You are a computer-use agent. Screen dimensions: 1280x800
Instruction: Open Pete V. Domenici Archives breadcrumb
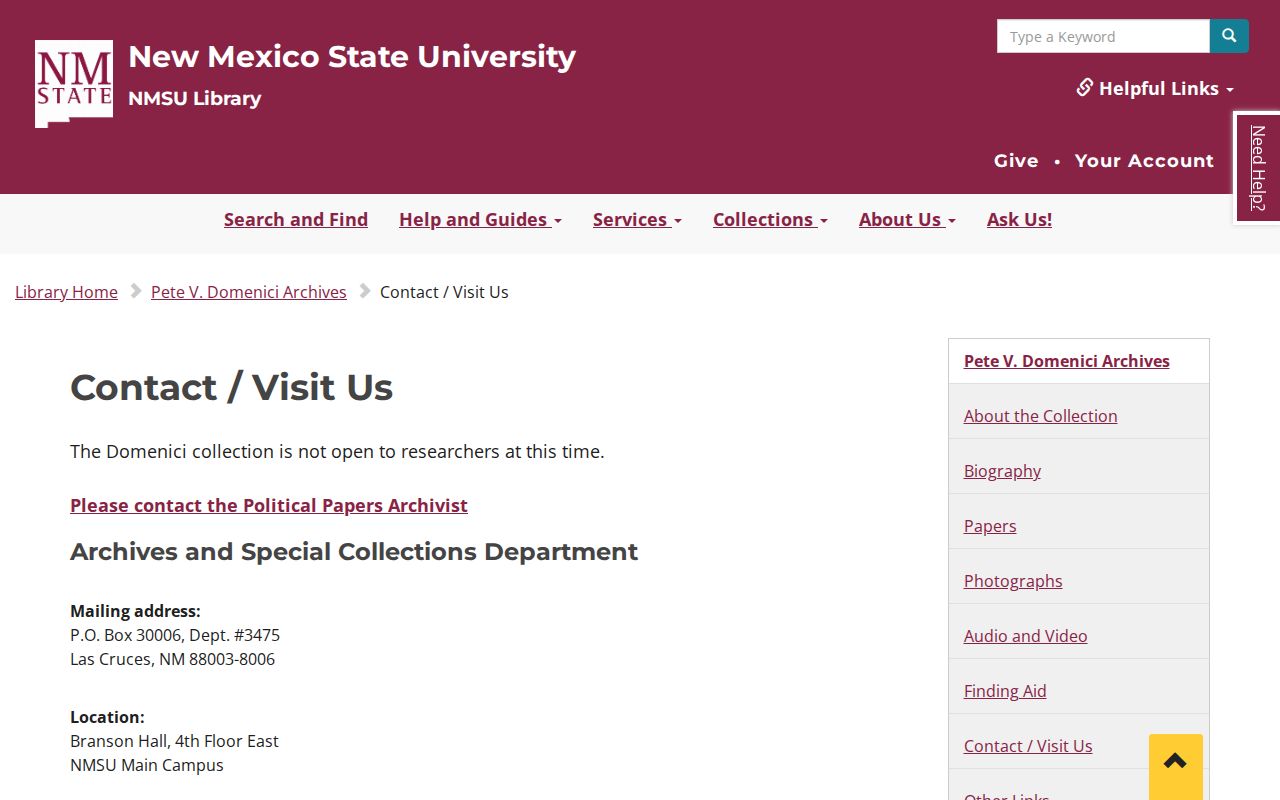click(x=249, y=292)
